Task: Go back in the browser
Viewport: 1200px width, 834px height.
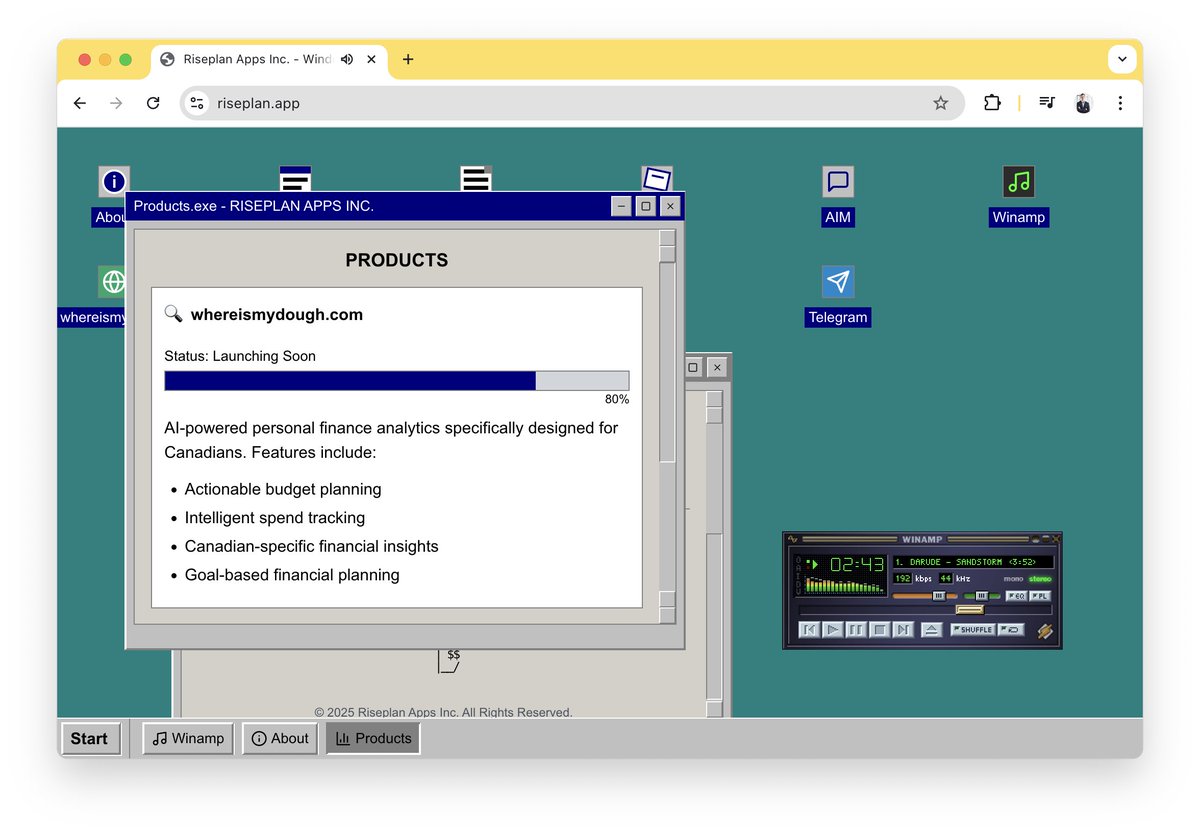Action: [x=80, y=103]
